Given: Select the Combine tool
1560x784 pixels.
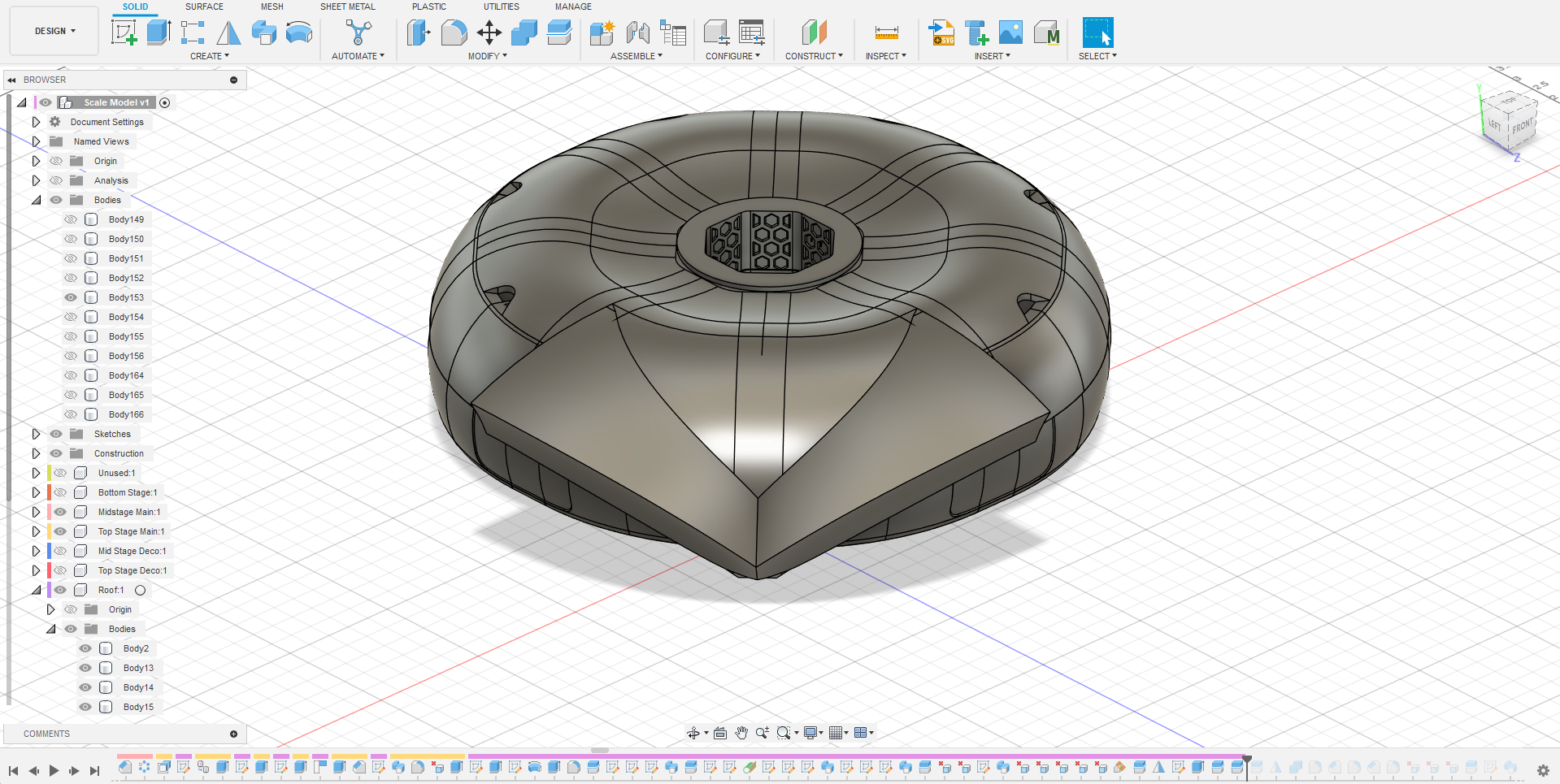Looking at the screenshot, I should coord(524,32).
